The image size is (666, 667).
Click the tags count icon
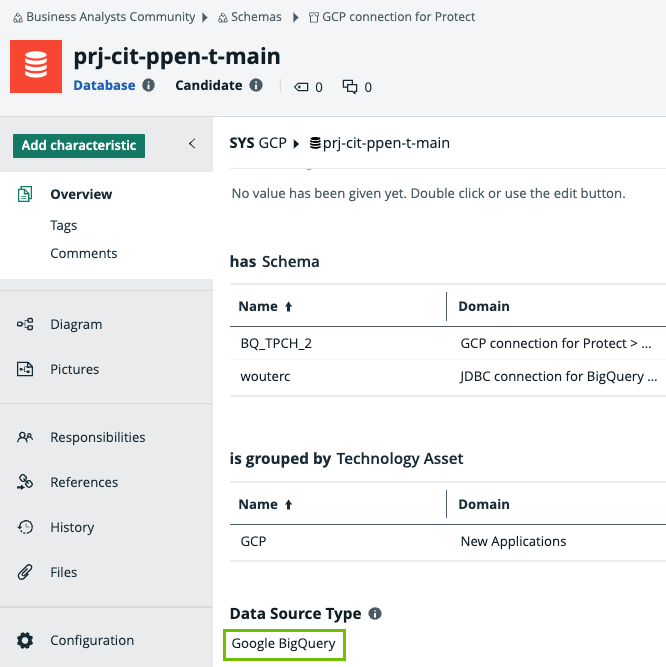301,87
